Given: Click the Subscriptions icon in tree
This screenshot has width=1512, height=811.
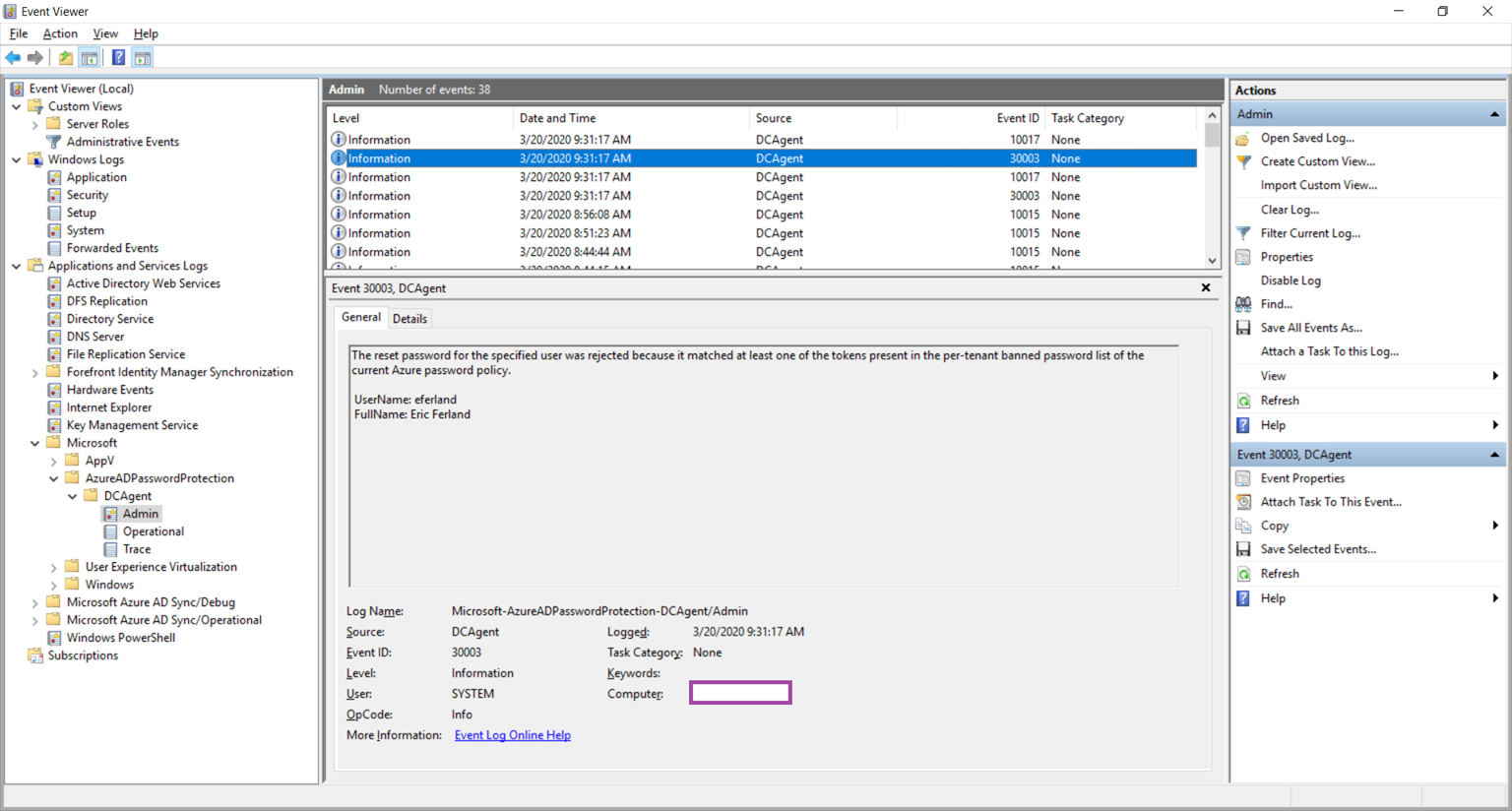Looking at the screenshot, I should pos(35,655).
